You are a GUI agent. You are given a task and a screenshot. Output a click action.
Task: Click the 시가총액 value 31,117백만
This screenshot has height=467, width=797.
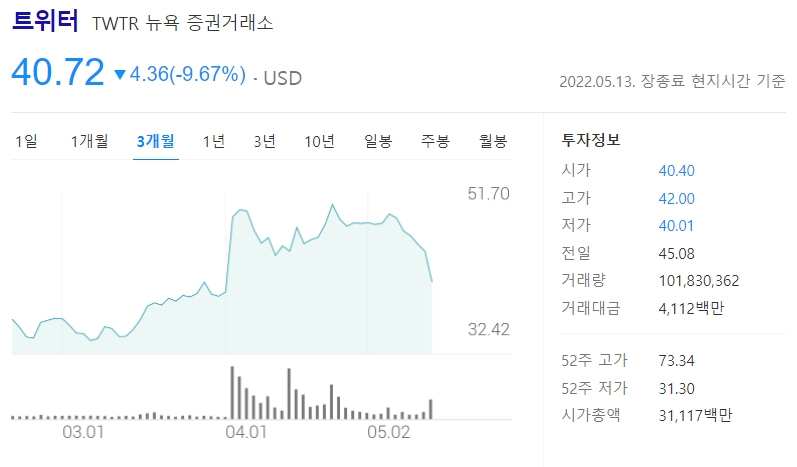pos(695,416)
